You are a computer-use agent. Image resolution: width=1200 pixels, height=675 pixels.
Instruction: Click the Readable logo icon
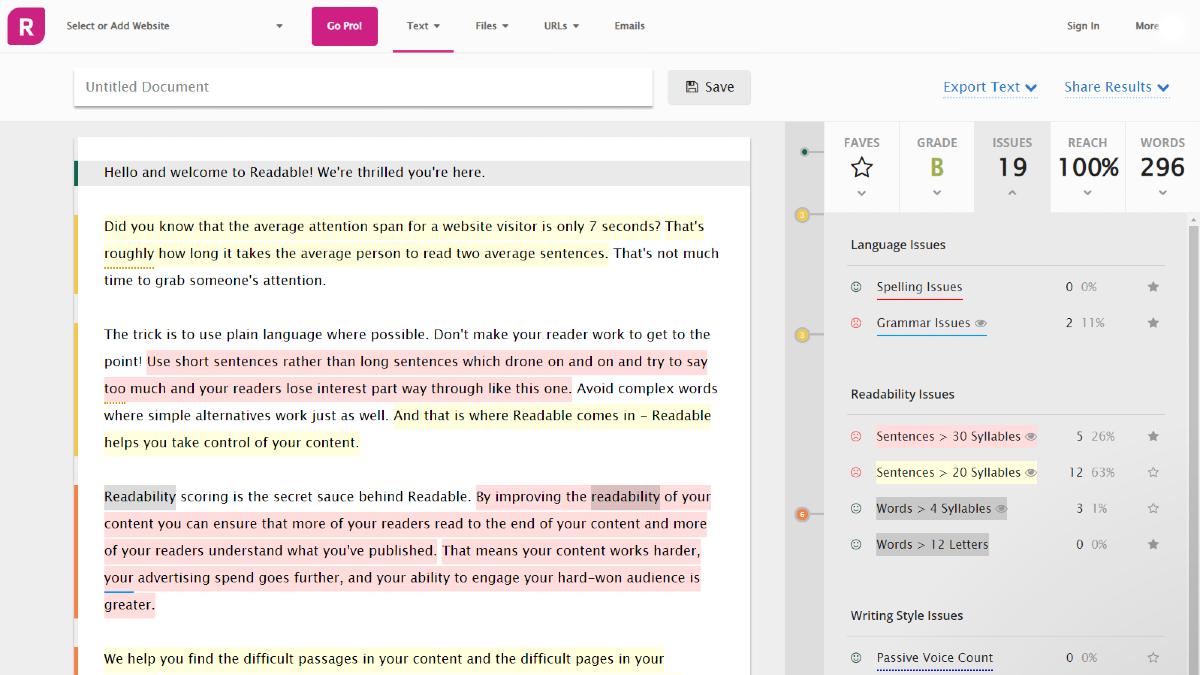(26, 26)
